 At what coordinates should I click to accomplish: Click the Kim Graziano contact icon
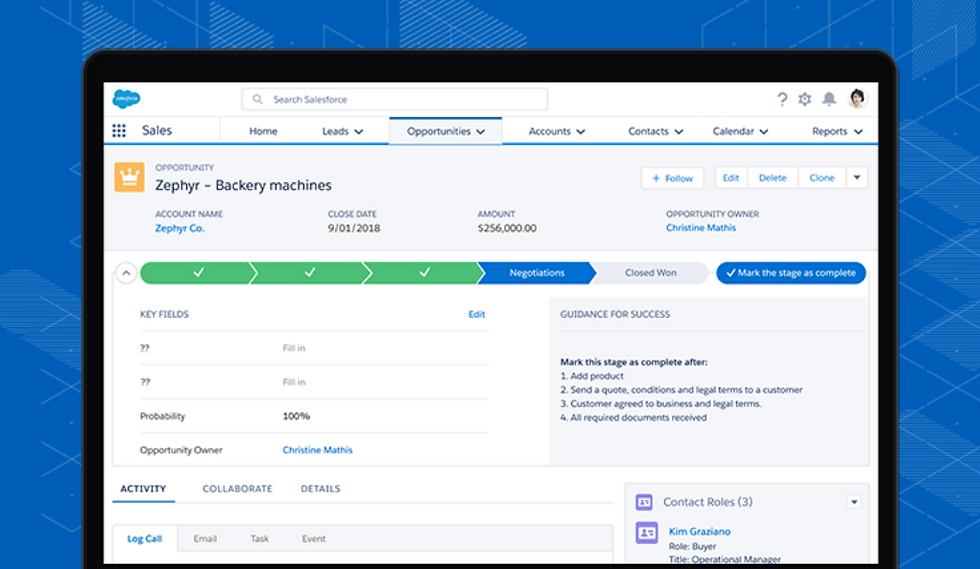646,533
